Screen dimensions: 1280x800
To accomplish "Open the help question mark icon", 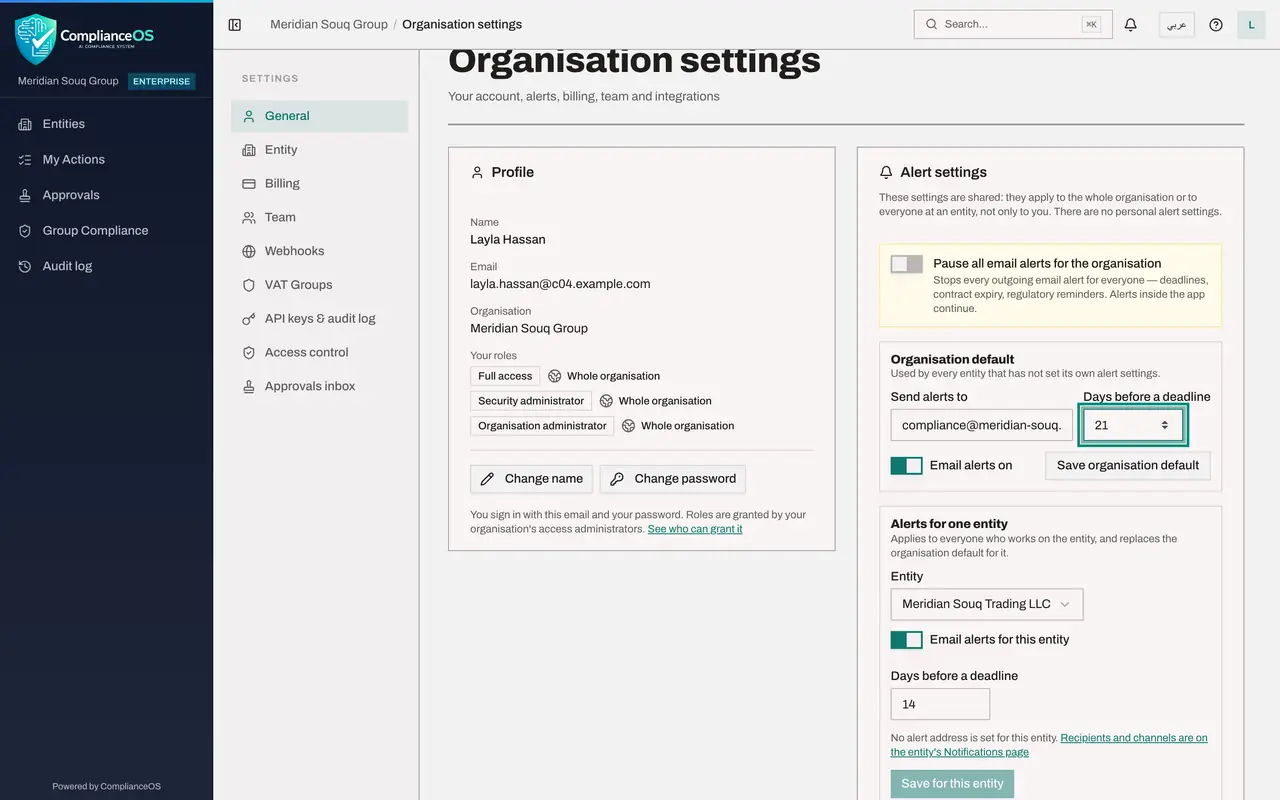I will coord(1216,24).
